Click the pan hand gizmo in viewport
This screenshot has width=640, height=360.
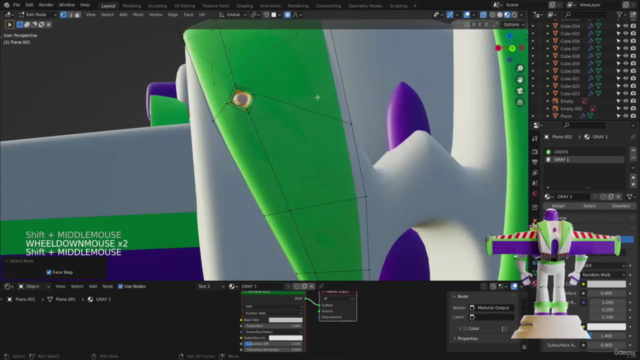point(520,80)
